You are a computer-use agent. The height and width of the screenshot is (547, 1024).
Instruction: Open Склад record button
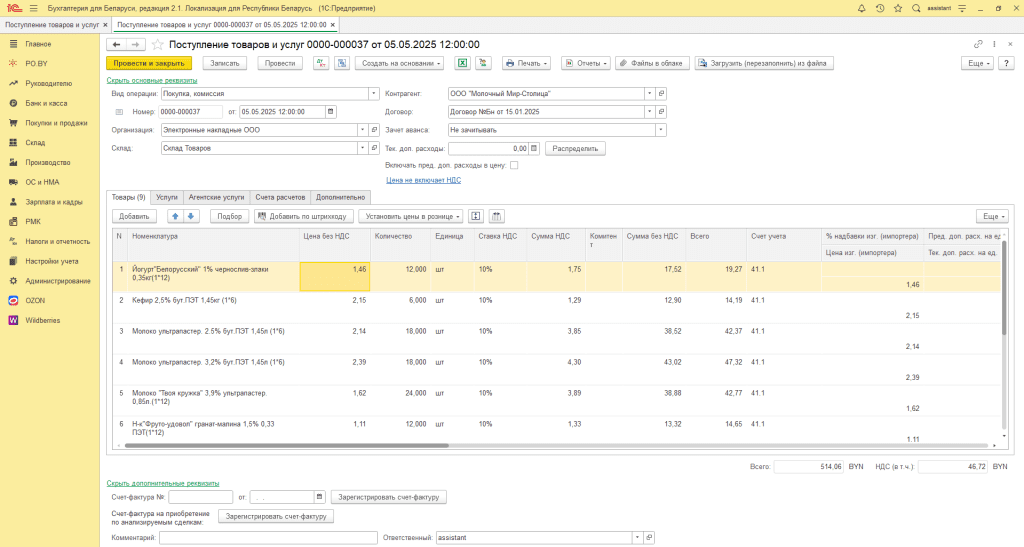[x=374, y=148]
